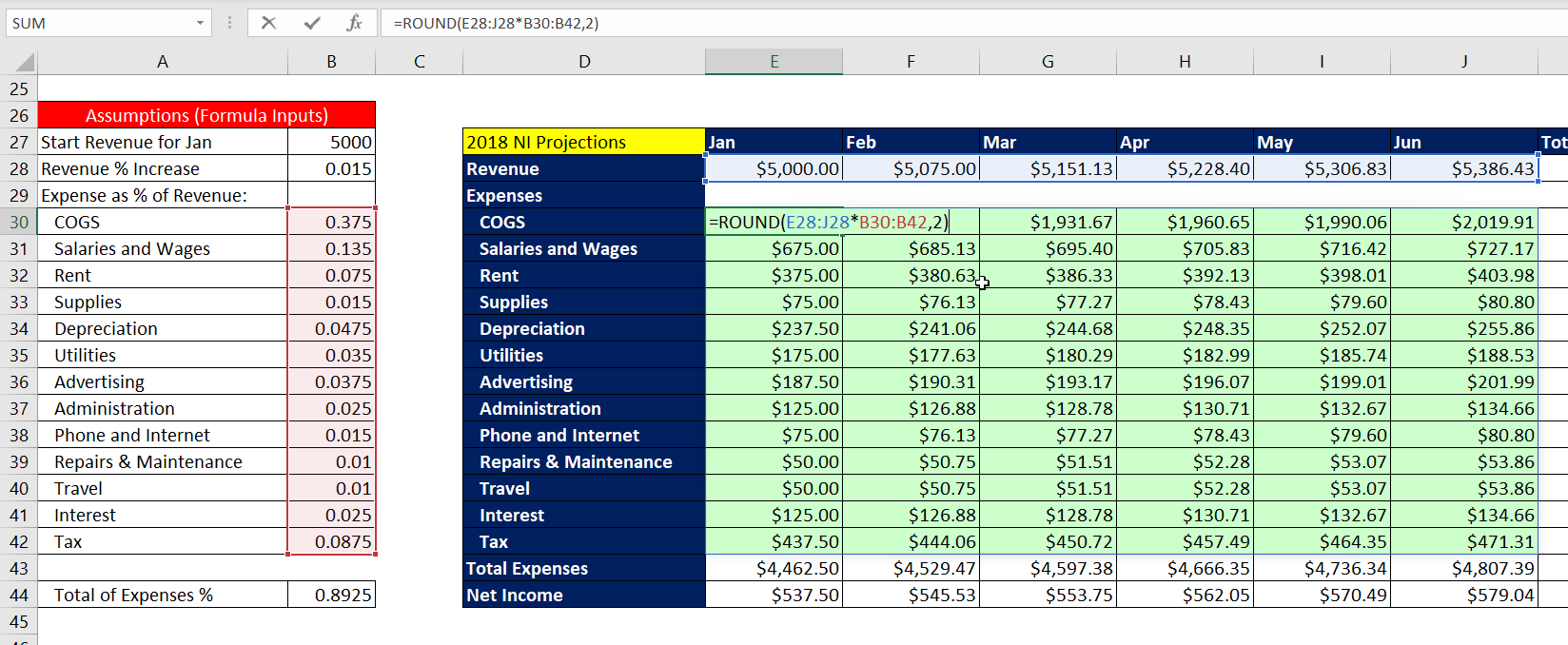Select column A header
Viewport: 1568px width, 645px height.
[163, 62]
